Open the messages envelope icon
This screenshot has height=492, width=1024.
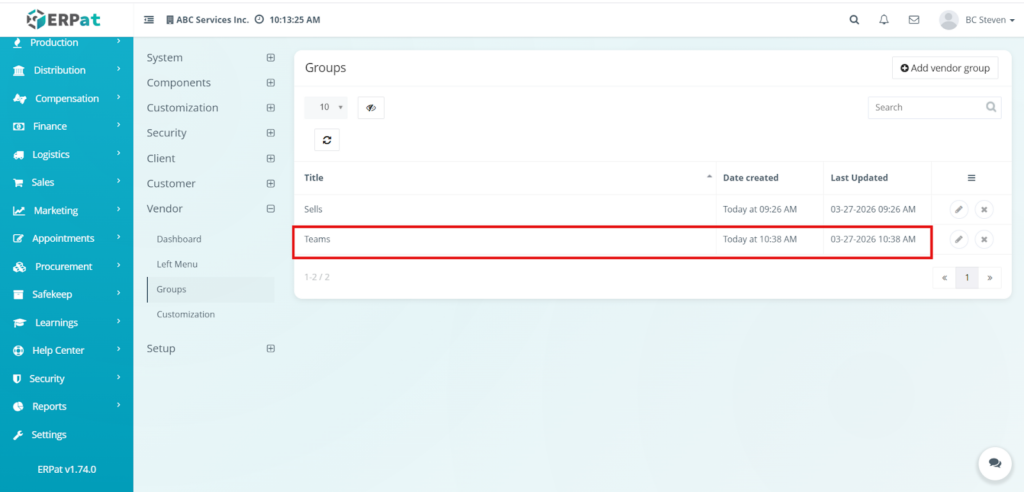(913, 19)
